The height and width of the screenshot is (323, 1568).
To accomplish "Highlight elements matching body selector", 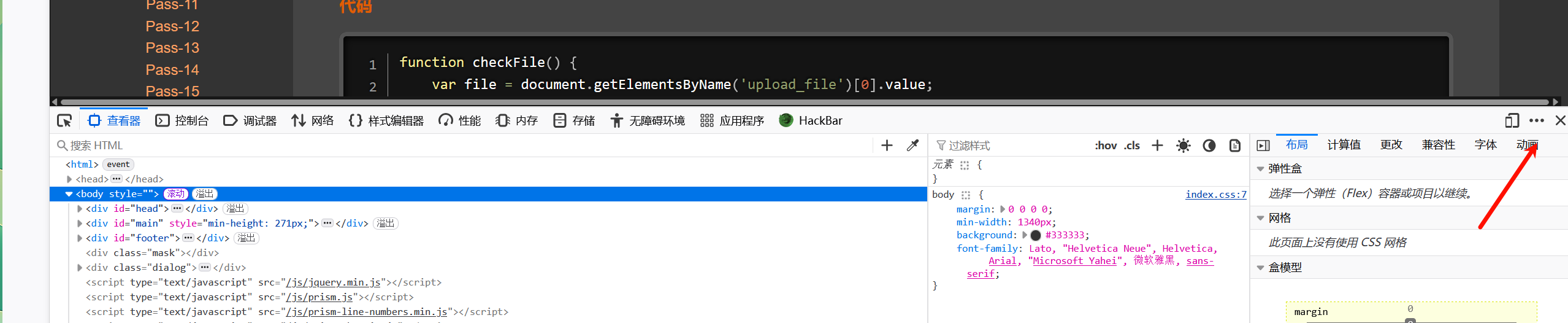I will pos(966,195).
